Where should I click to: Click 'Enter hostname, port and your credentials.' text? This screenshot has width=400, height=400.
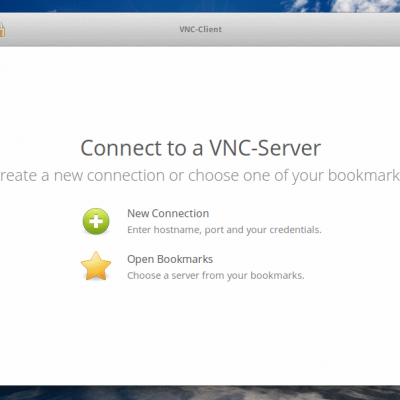224,230
